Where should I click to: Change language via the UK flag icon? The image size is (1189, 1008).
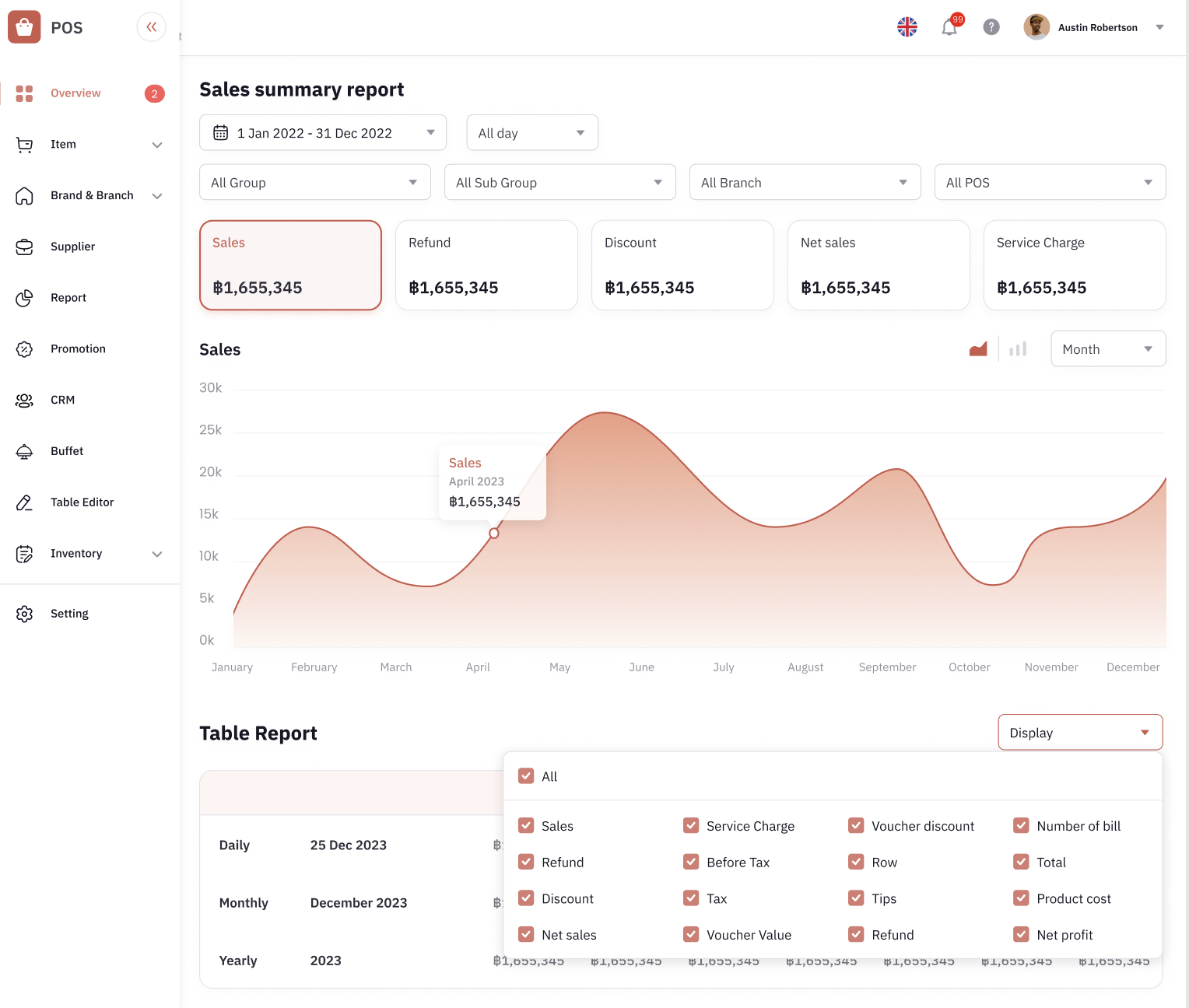(x=907, y=27)
